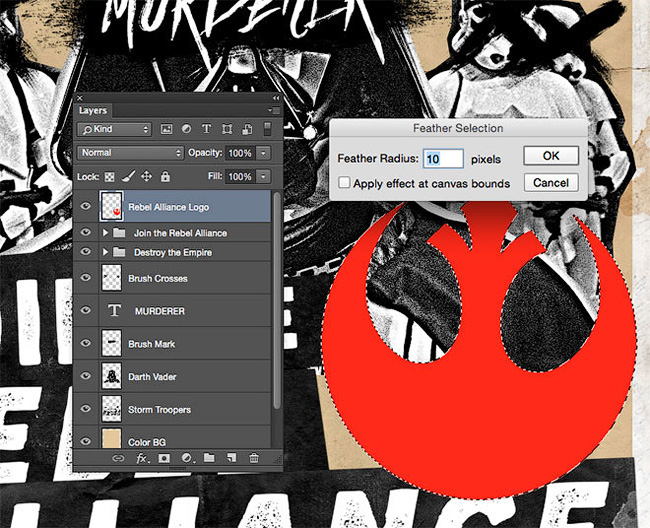Hide the Darth Vader layer
Image resolution: width=650 pixels, height=528 pixels.
click(86, 376)
